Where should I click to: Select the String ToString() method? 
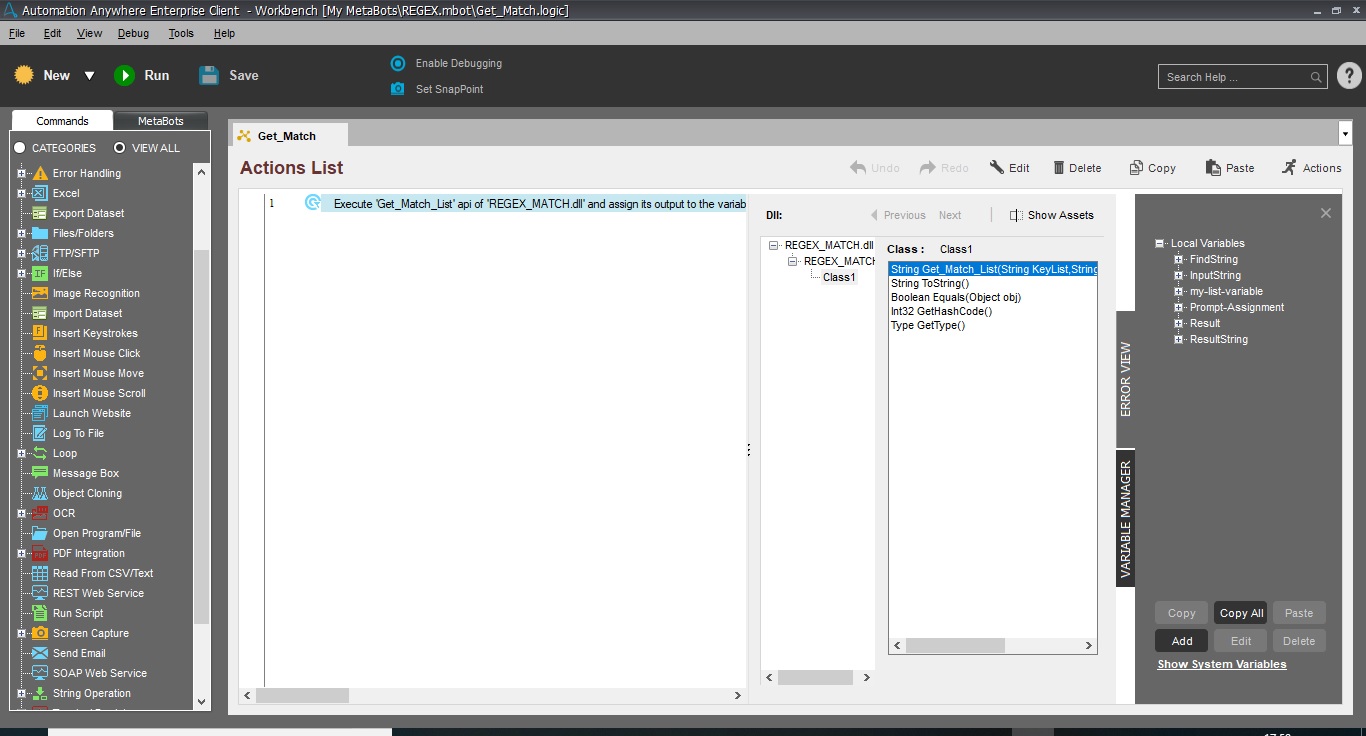tap(930, 283)
